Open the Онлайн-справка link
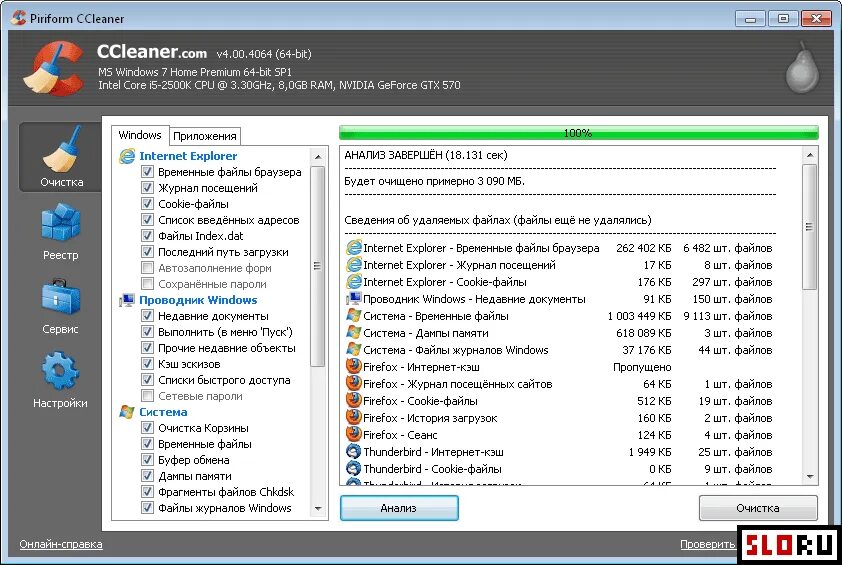This screenshot has width=842, height=565. (x=61, y=544)
